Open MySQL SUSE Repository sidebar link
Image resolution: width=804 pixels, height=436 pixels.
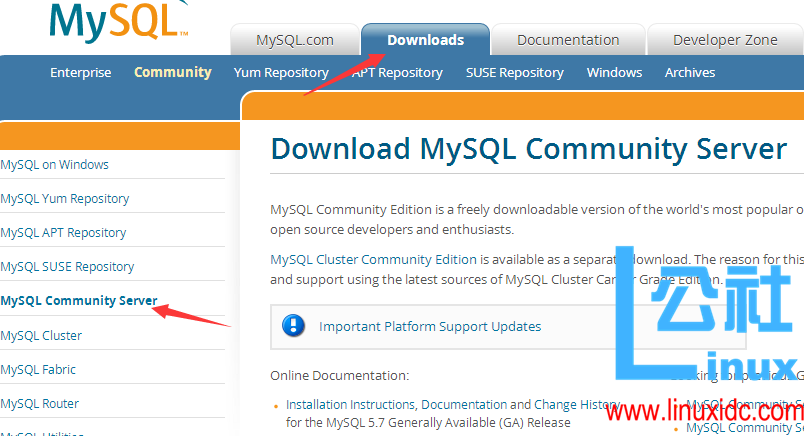tap(67, 267)
